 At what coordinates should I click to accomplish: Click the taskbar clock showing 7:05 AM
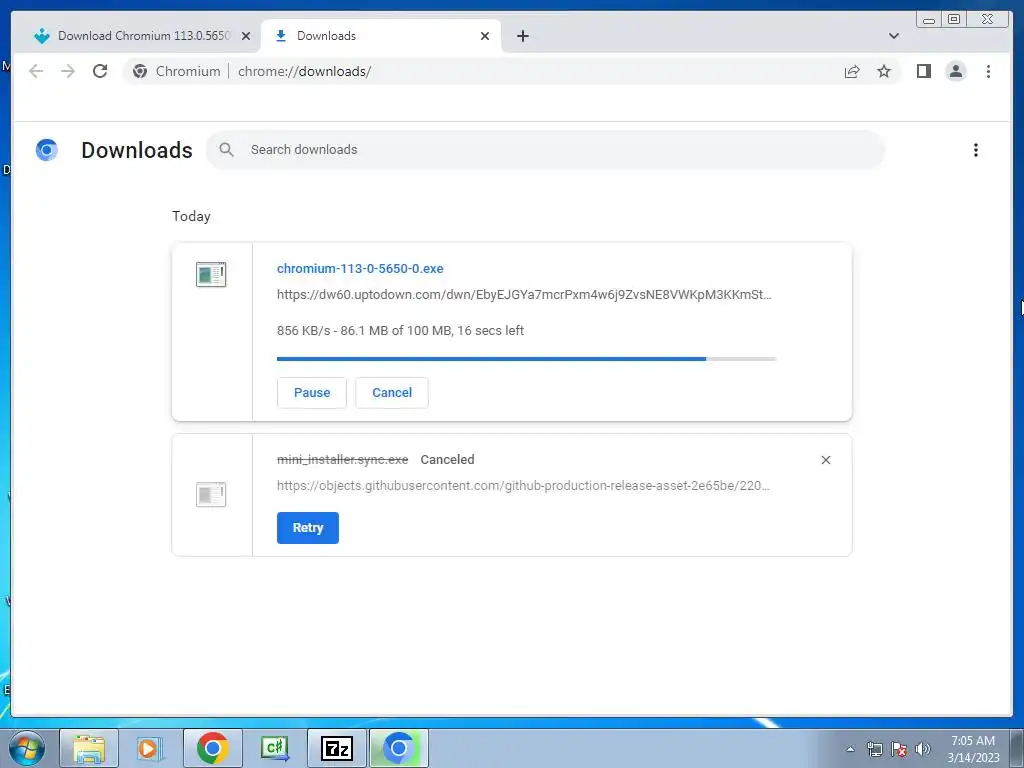point(973,749)
